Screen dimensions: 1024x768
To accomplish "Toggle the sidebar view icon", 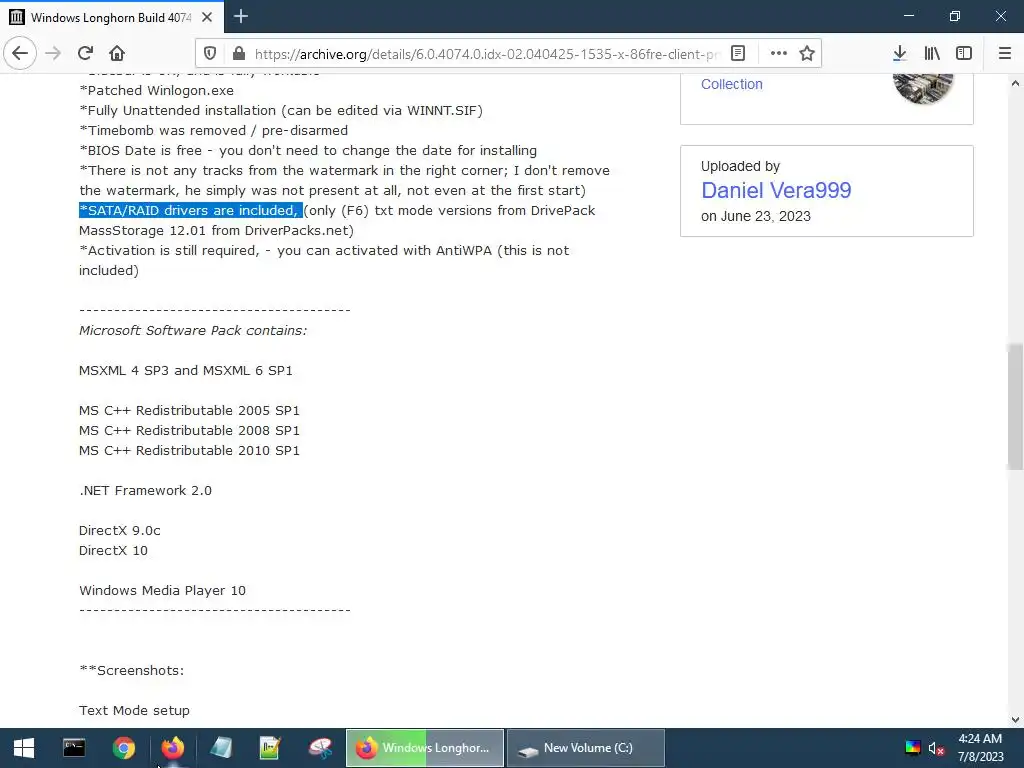I will pos(964,53).
